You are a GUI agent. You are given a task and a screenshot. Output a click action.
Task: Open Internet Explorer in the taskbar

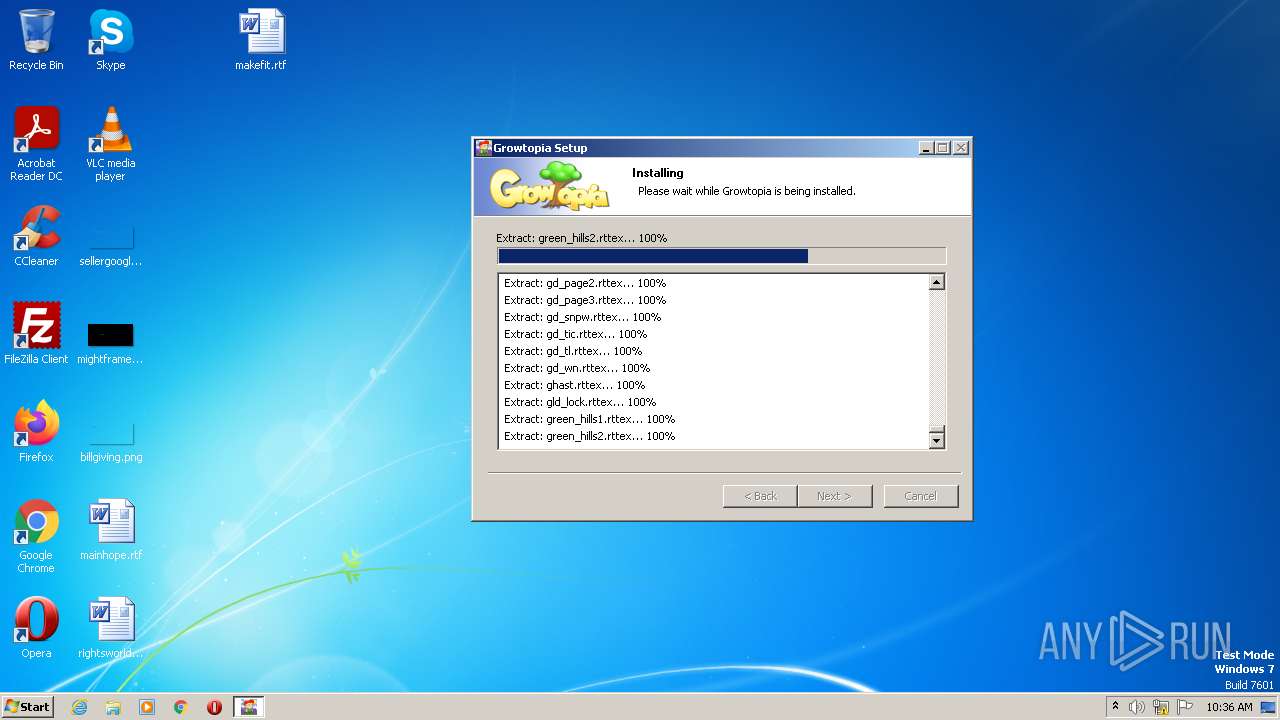[x=79, y=707]
